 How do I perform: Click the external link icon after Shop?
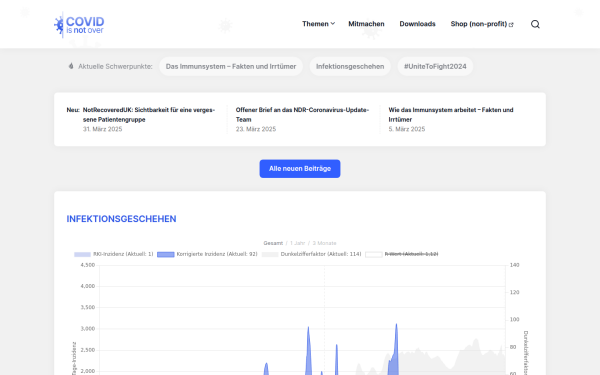click(x=511, y=24)
